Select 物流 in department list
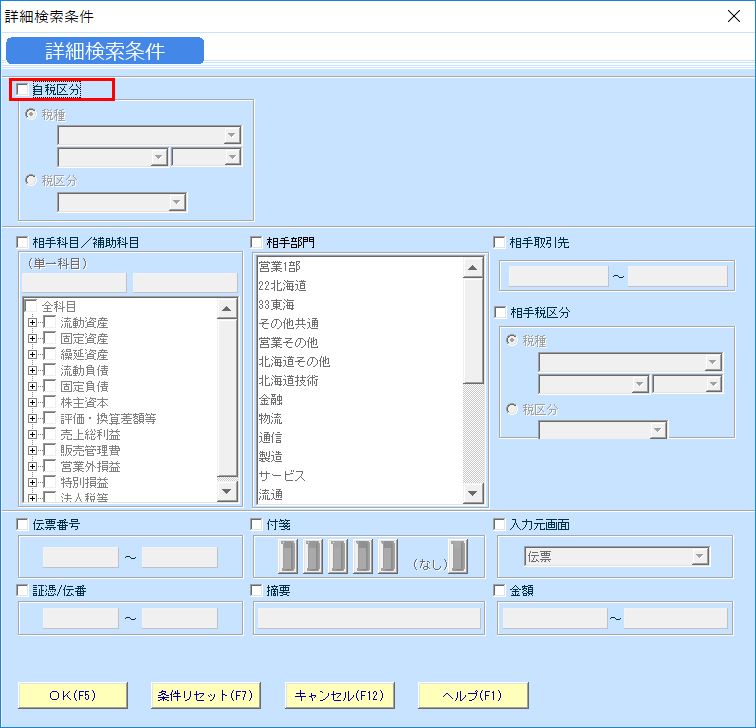The height and width of the screenshot is (728, 756). click(360, 418)
